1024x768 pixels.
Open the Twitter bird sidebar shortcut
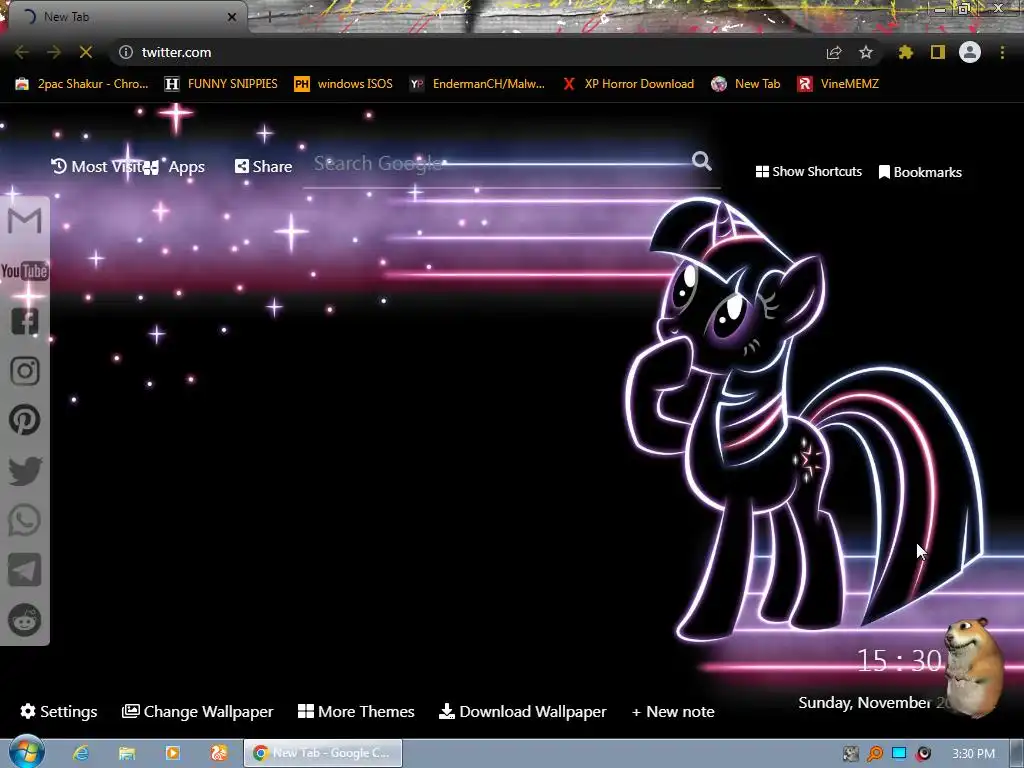tap(25, 471)
